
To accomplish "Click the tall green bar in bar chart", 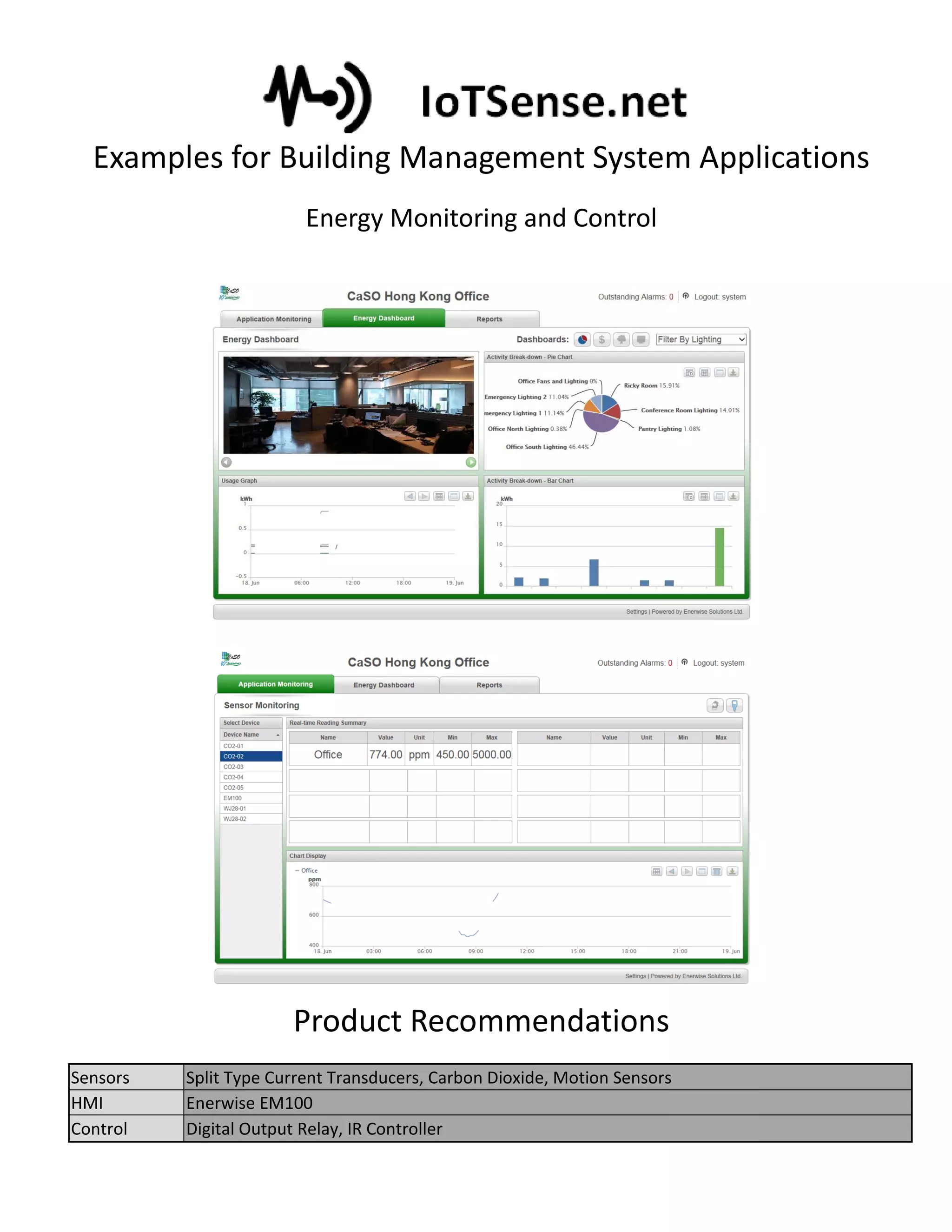I will coord(720,557).
